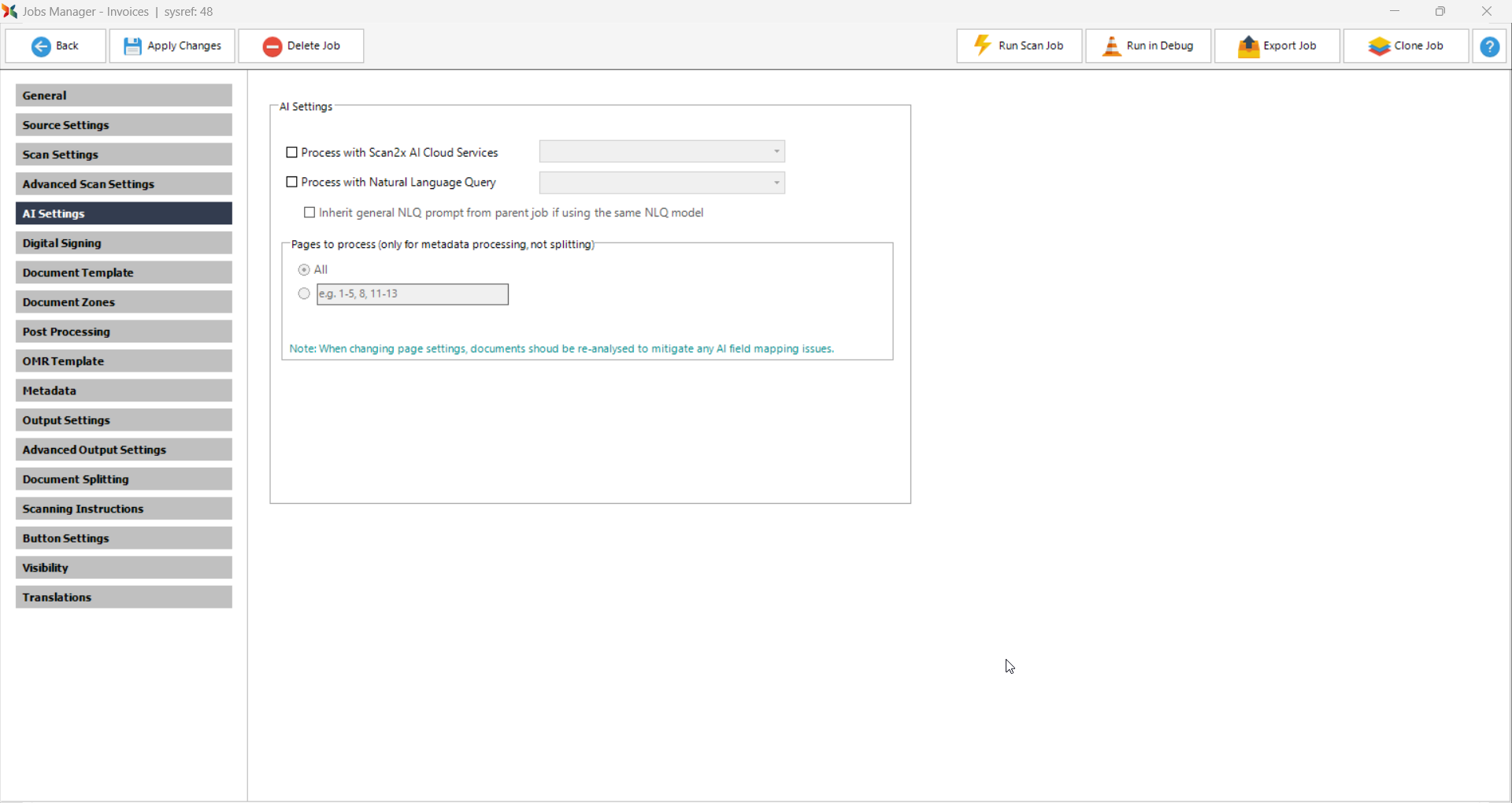Run the scan job via lightning icon

(x=982, y=46)
